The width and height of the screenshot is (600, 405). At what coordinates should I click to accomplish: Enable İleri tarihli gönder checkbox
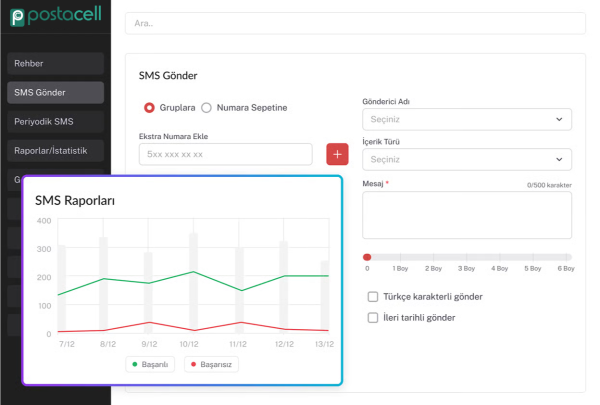[x=373, y=317]
